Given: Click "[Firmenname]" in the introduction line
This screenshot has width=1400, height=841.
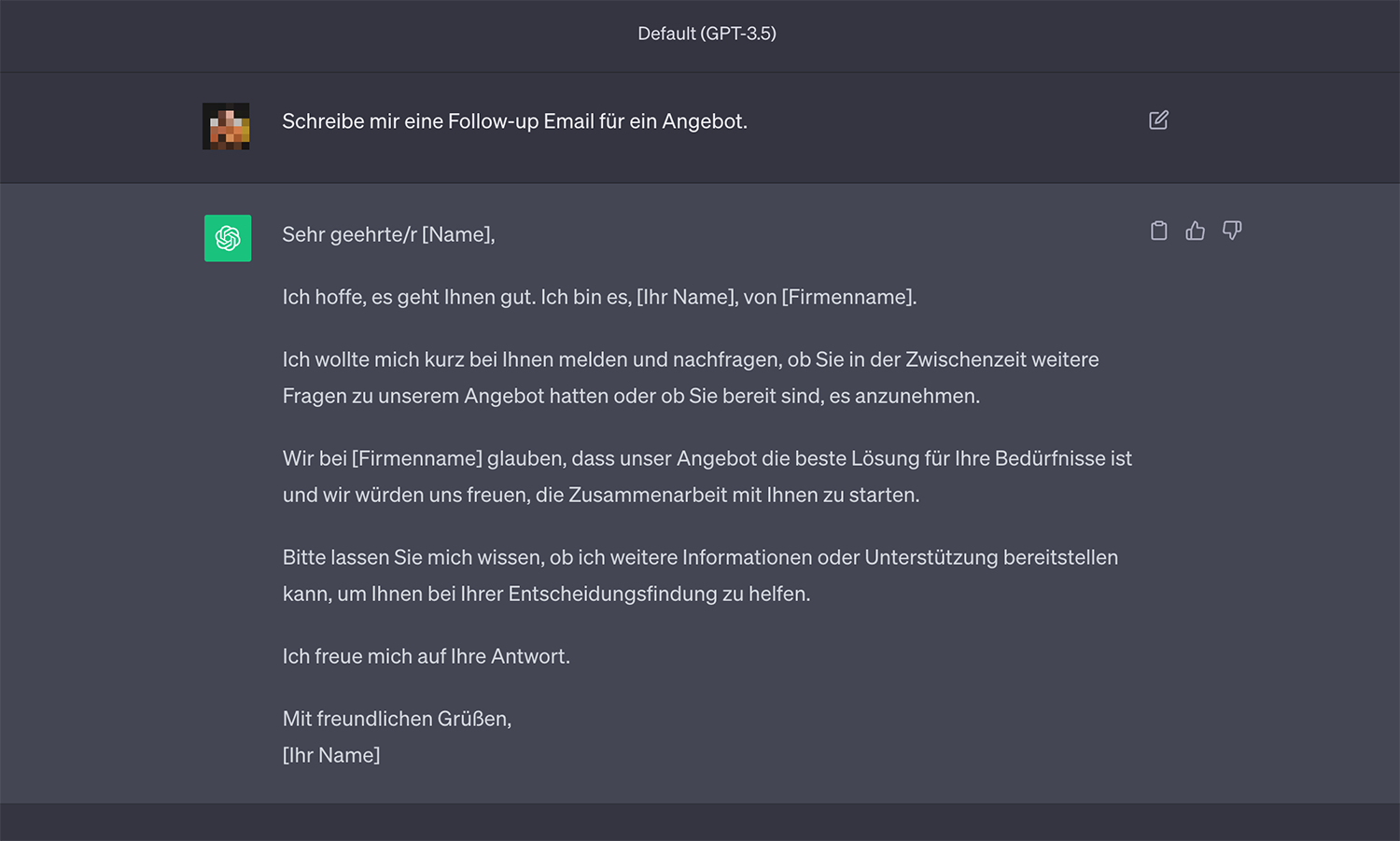Looking at the screenshot, I should pos(848,297).
